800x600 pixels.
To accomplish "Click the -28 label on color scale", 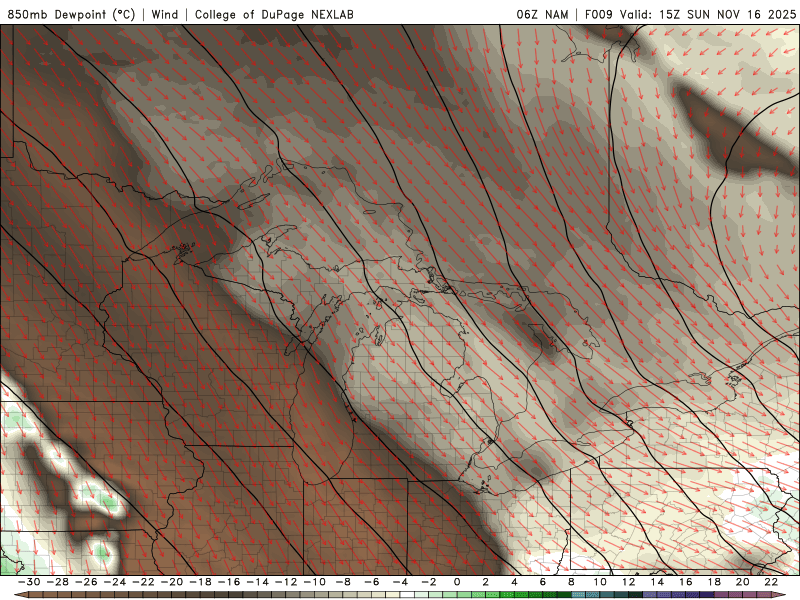I will 58,582.
